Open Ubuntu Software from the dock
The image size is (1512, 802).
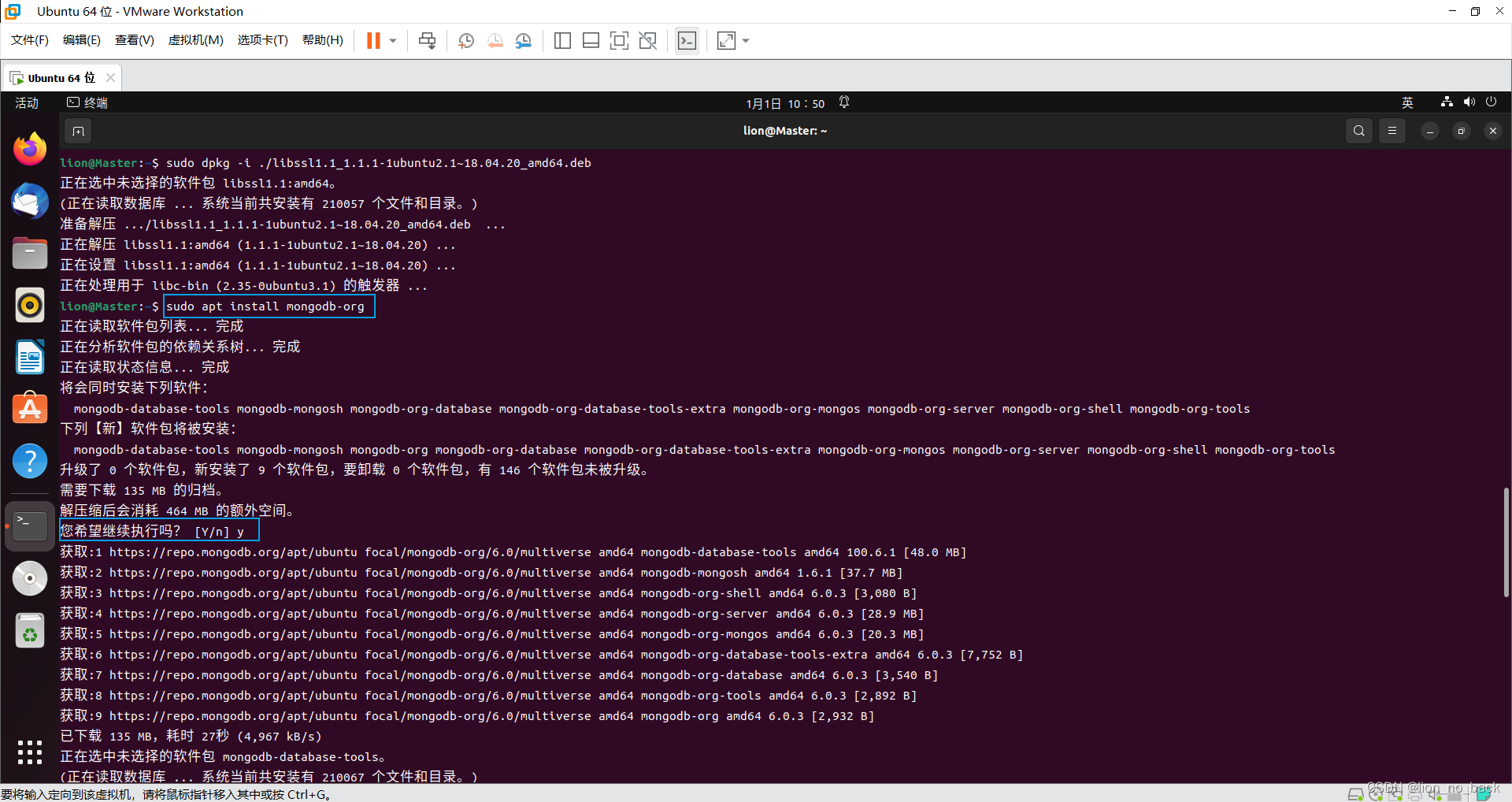30,409
